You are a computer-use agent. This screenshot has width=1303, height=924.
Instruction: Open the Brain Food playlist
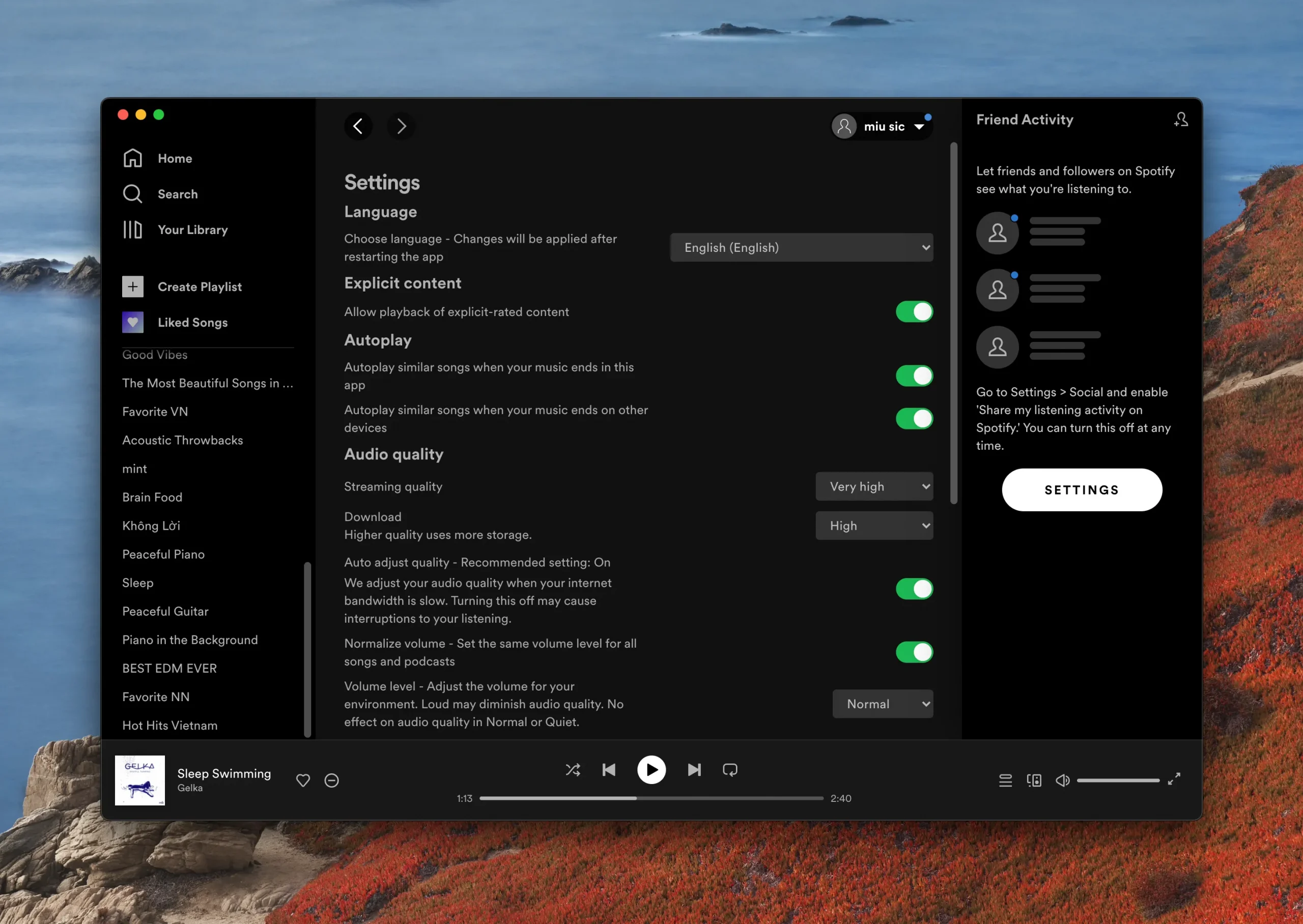(x=152, y=497)
